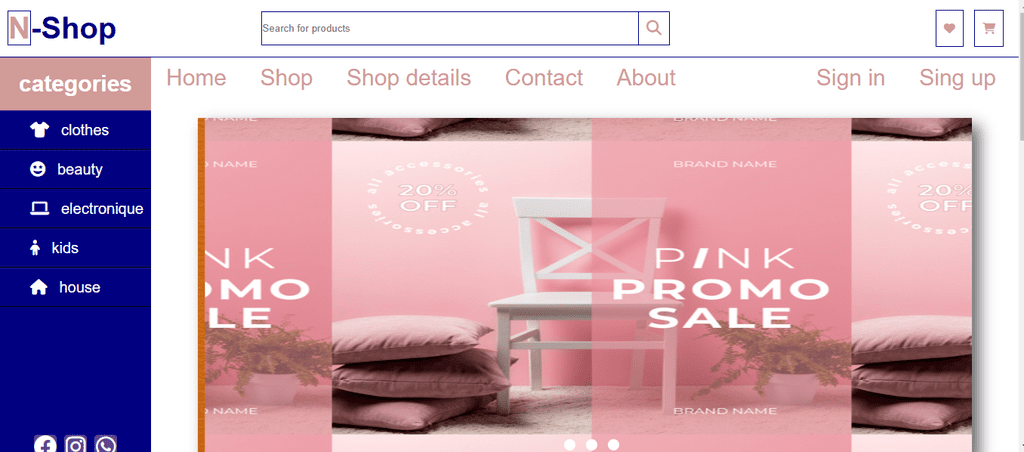The height and width of the screenshot is (452, 1024).
Task: Open the Facebook social icon
Action: 45,445
